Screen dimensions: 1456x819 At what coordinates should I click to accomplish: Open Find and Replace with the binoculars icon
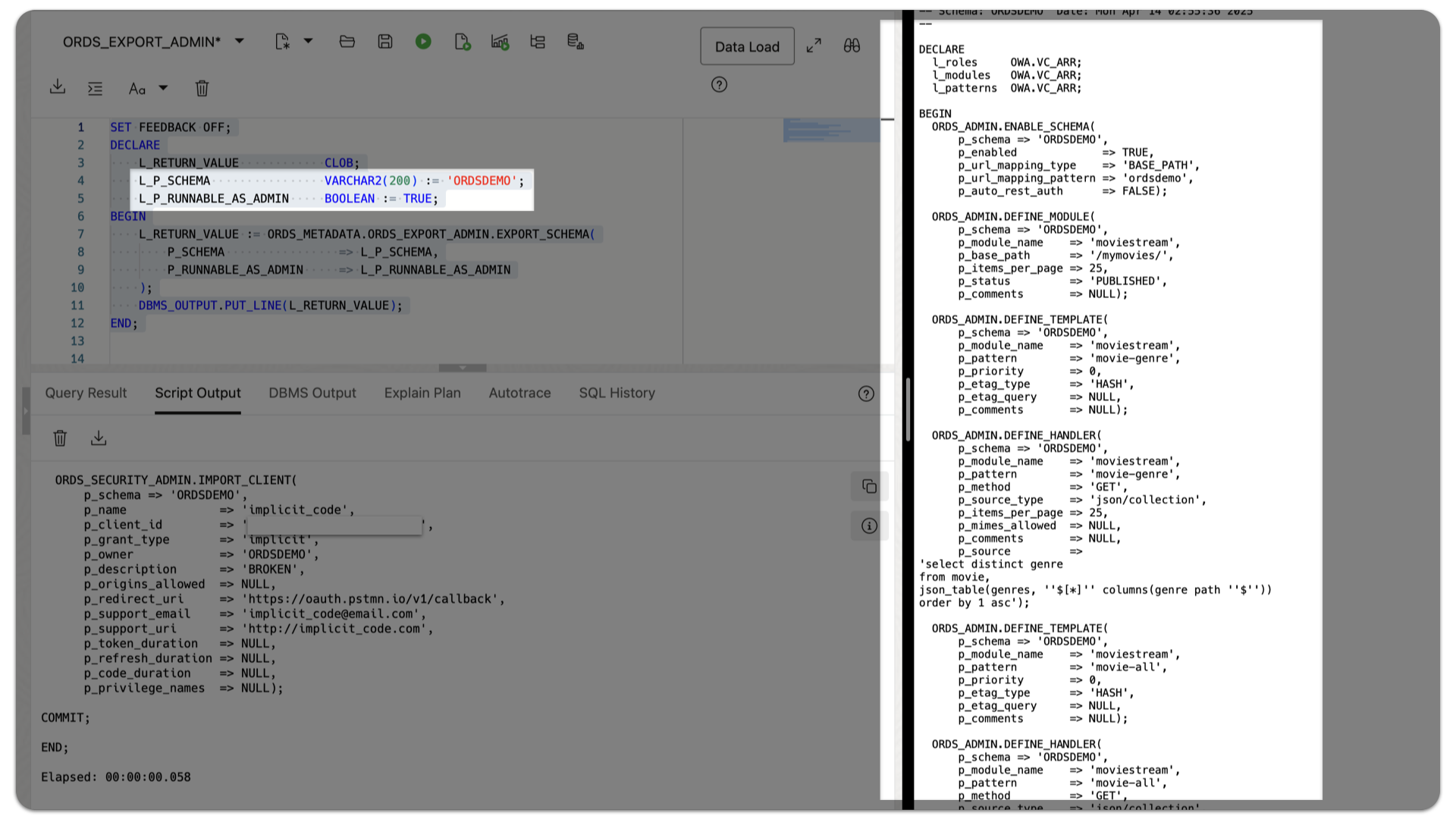[852, 45]
